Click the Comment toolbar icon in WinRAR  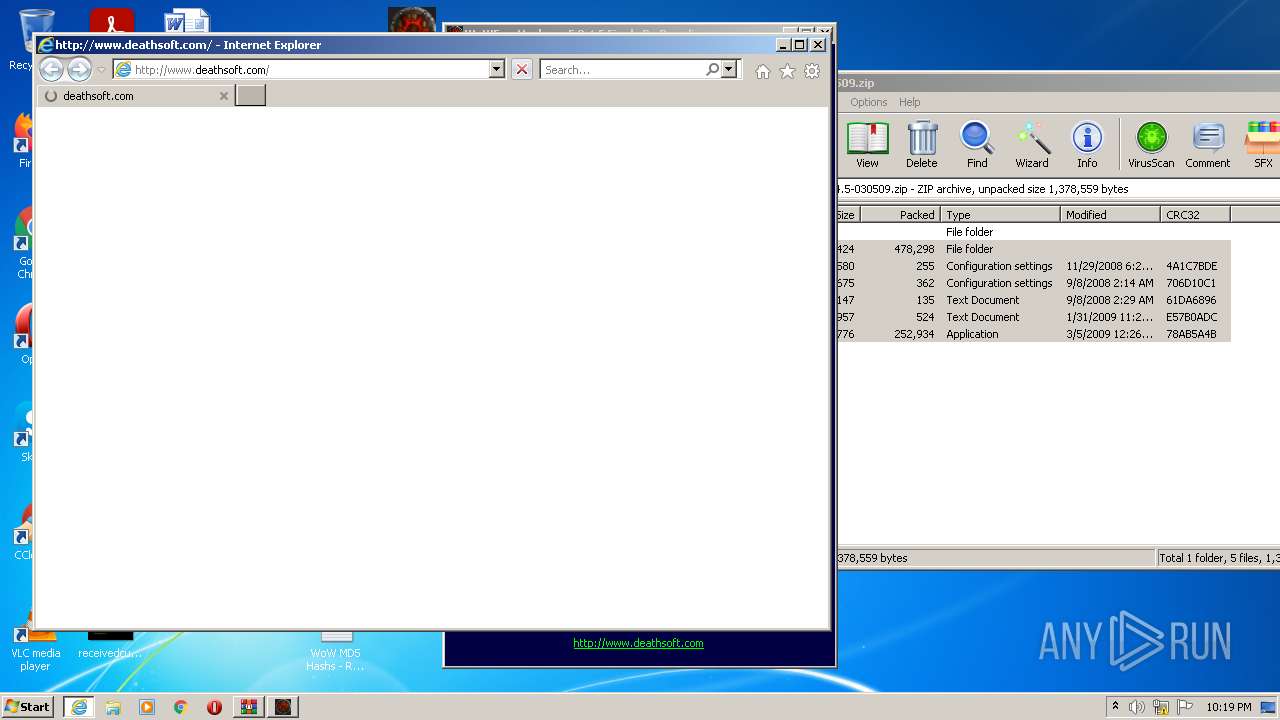(1208, 145)
